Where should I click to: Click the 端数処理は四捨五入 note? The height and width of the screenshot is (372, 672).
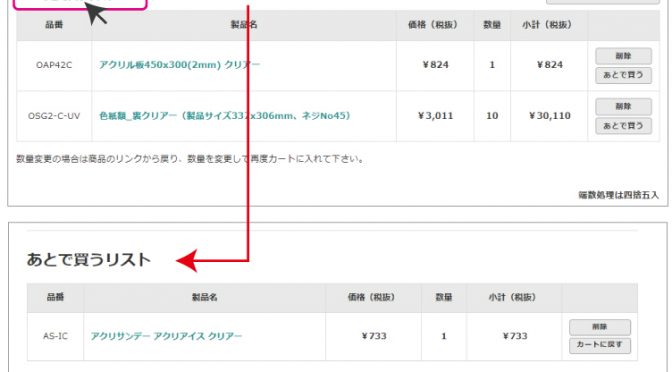618,195
